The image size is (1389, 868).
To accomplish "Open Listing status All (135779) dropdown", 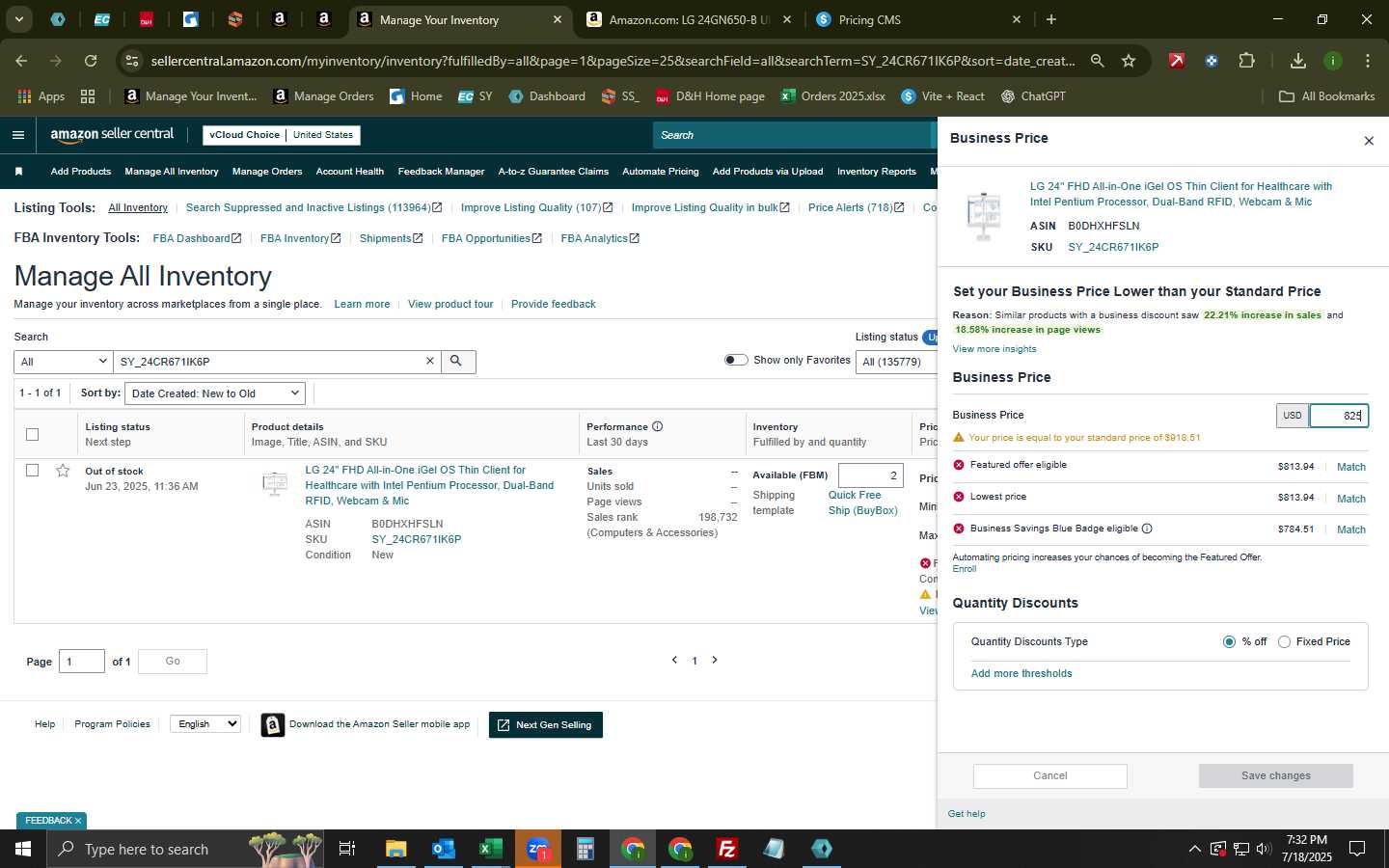I will click(896, 362).
